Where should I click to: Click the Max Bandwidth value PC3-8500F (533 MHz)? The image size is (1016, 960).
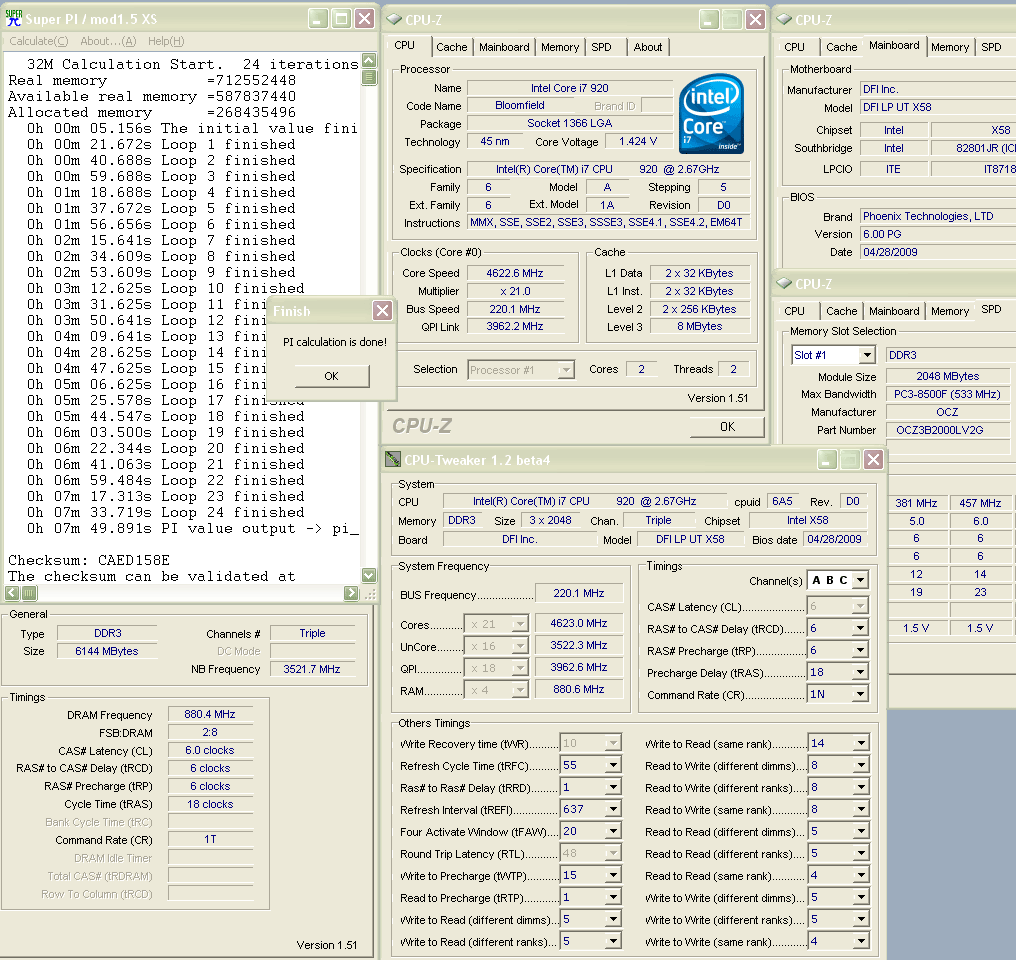[947, 394]
